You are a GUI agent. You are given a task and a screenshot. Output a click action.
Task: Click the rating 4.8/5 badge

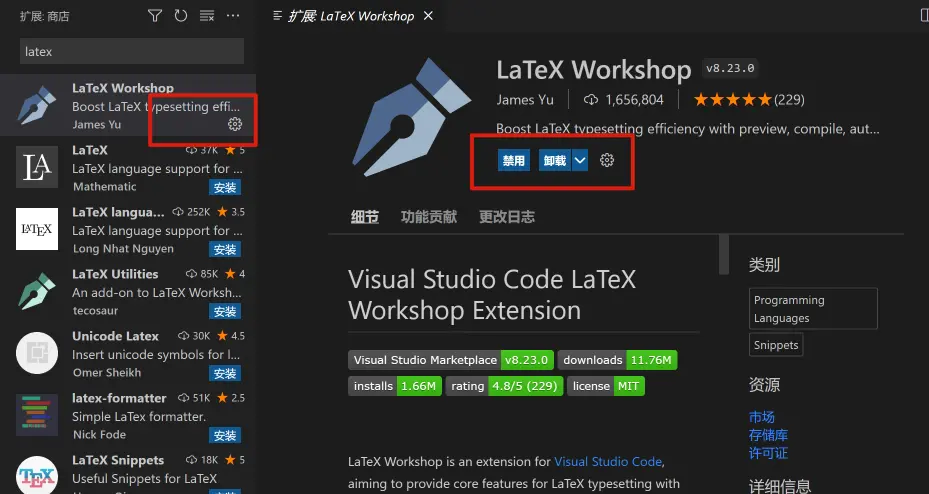(504, 386)
